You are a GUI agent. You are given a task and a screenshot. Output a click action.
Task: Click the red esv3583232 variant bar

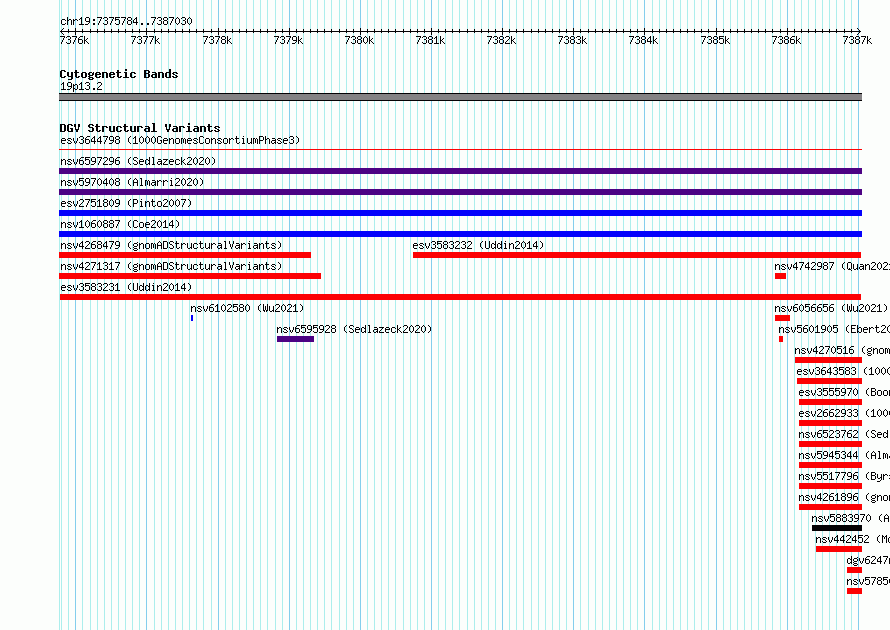click(x=637, y=255)
